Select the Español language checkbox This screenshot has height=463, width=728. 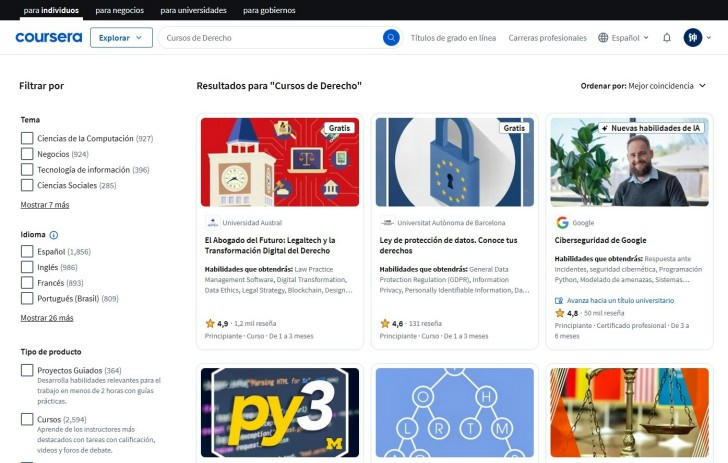click(27, 252)
